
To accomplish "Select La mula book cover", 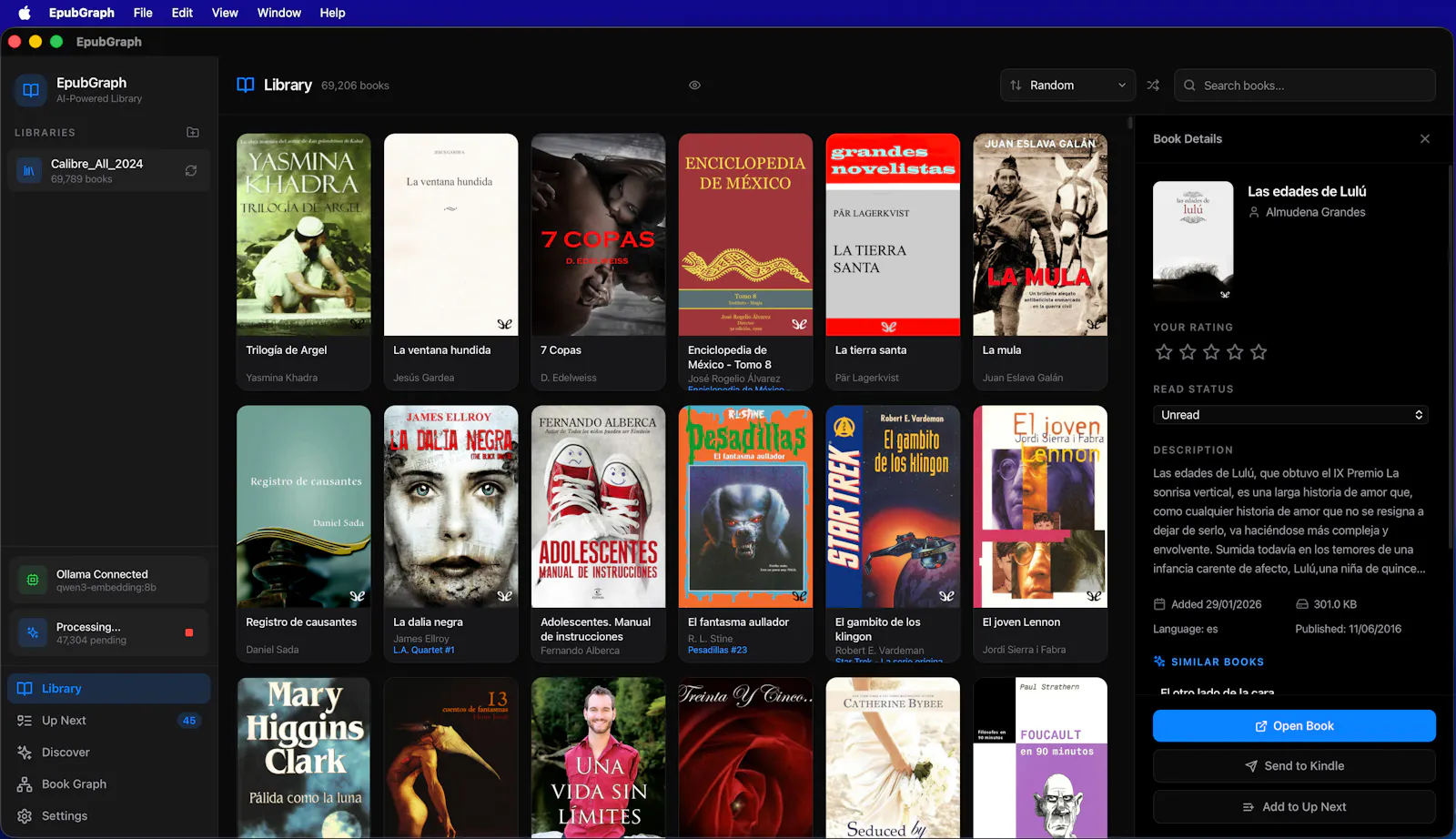I will [1041, 235].
